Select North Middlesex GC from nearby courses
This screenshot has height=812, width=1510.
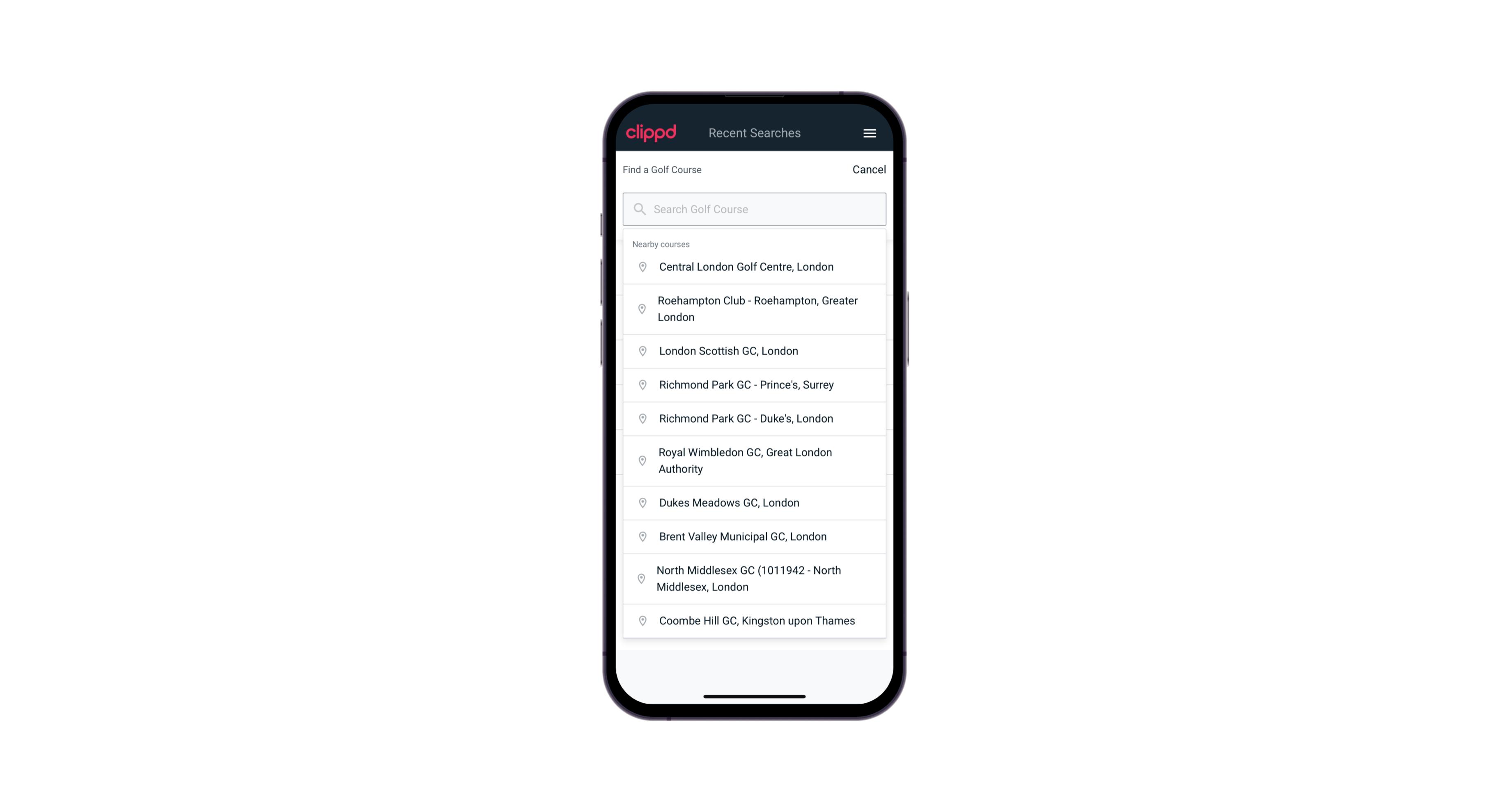click(755, 578)
